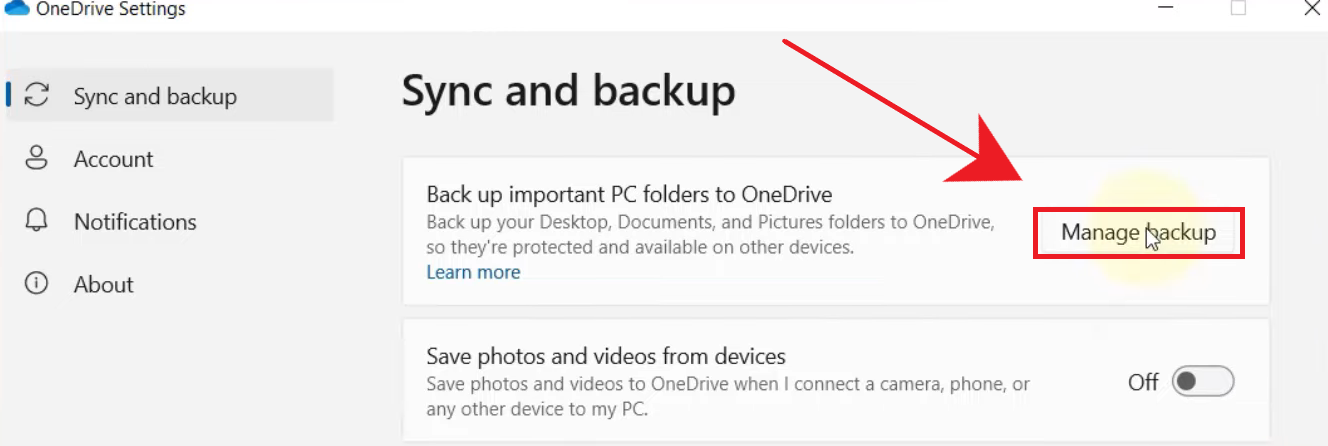The image size is (1328, 446).
Task: Select the Sync and backup sidebar label
Action: [x=155, y=97]
